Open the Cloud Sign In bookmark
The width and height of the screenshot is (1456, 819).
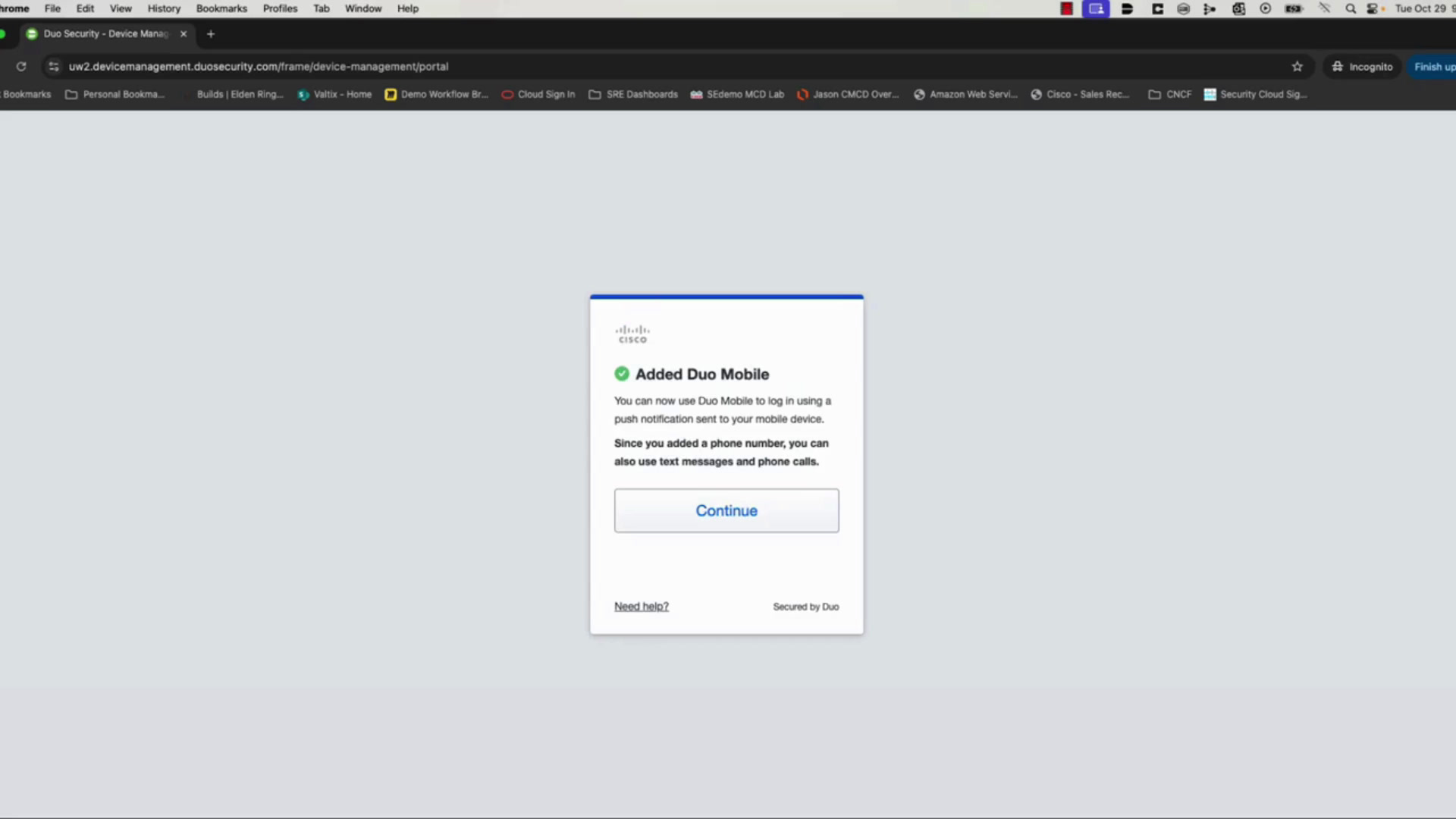point(538,95)
